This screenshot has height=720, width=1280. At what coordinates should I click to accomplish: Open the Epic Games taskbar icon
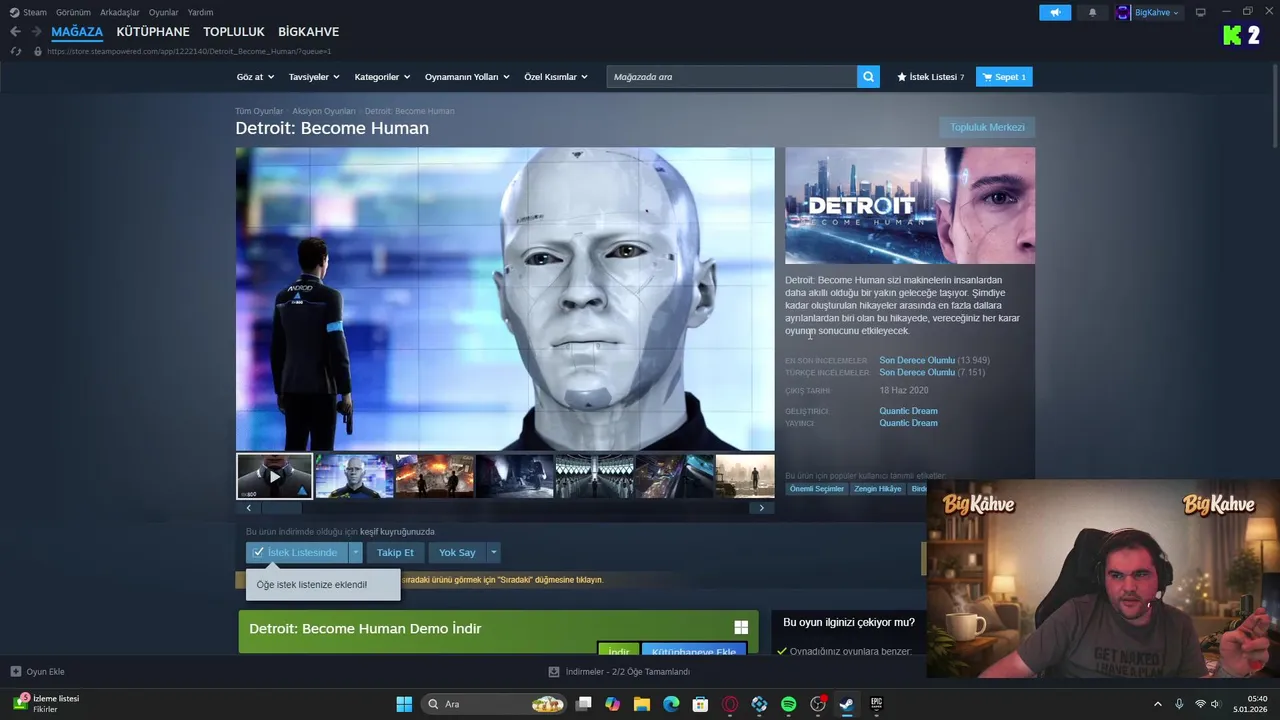coord(876,704)
